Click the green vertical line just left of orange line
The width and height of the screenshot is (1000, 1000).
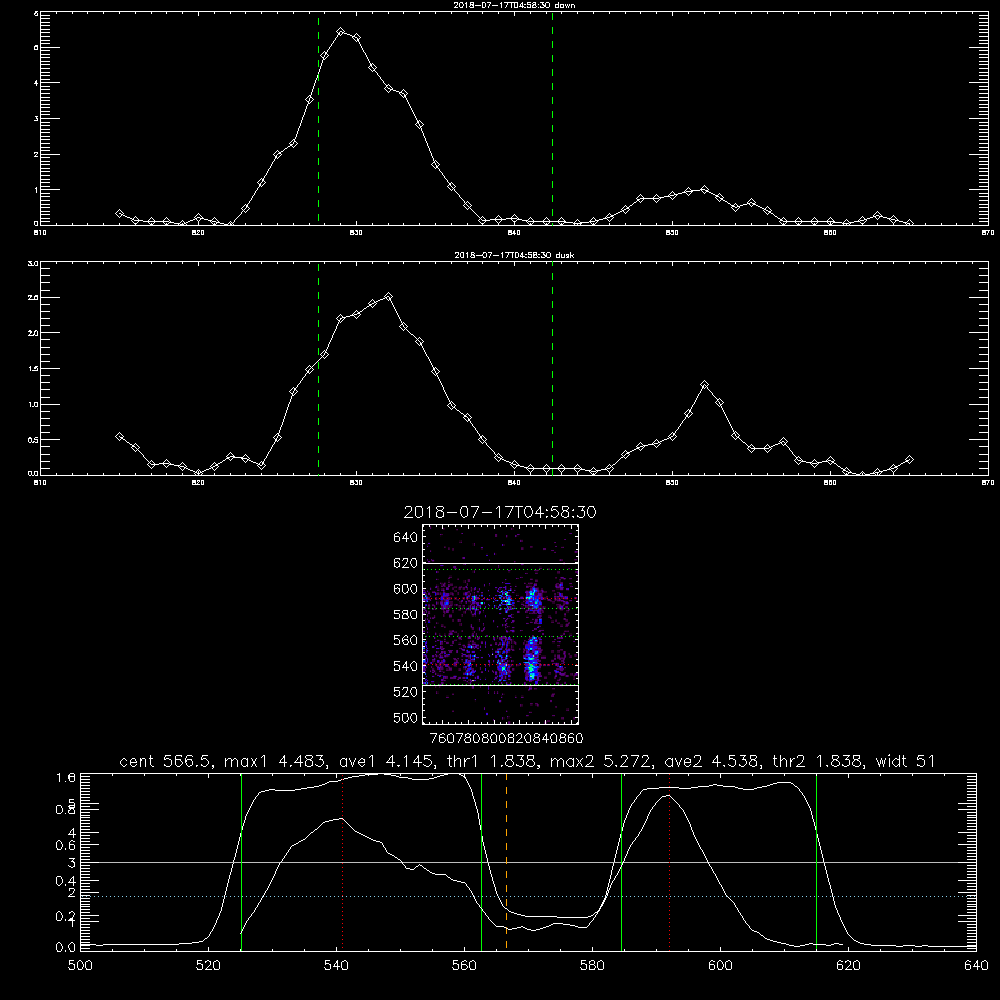click(482, 861)
